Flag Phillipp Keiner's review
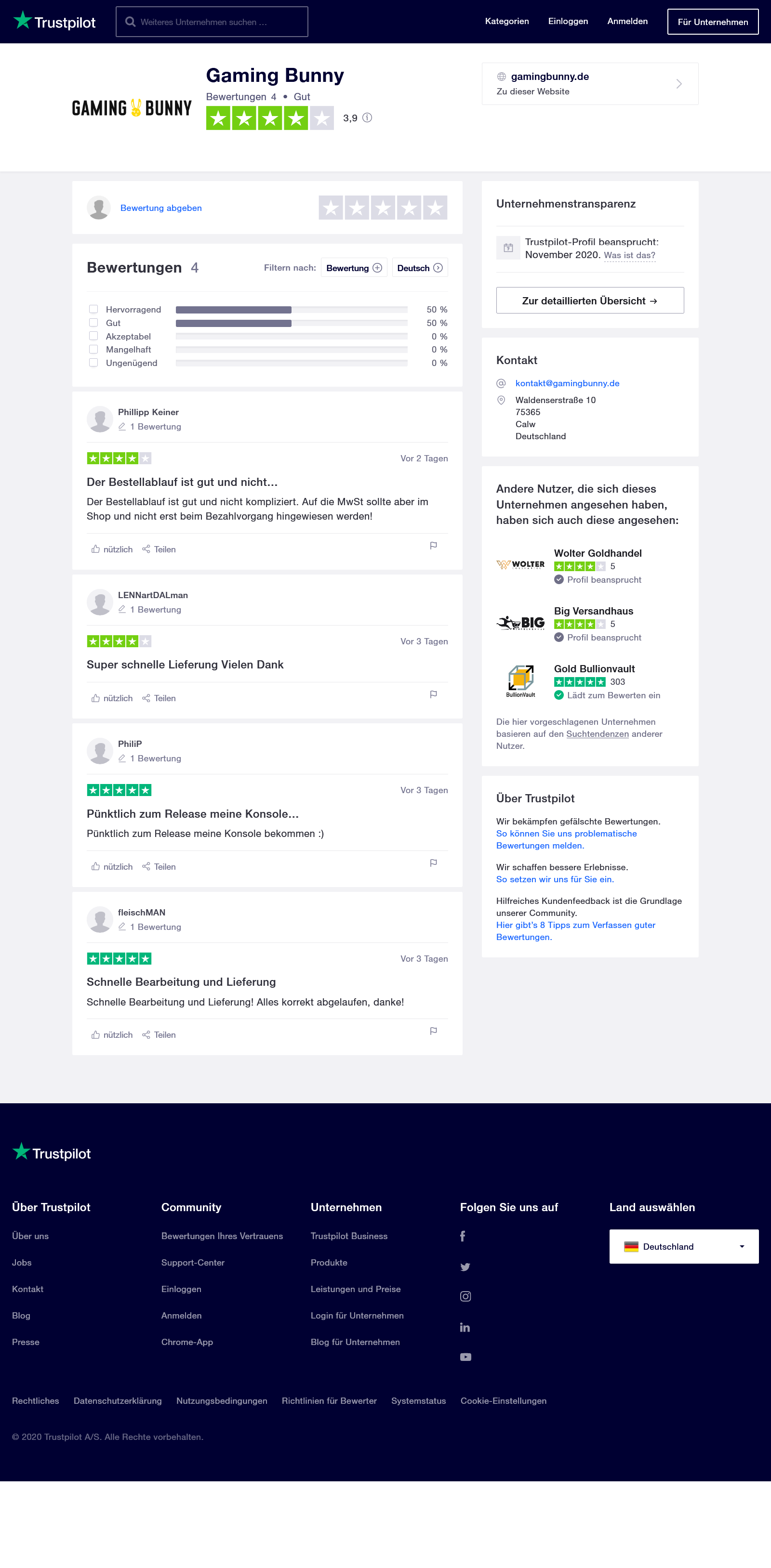Viewport: 771px width, 1568px height. point(433,546)
